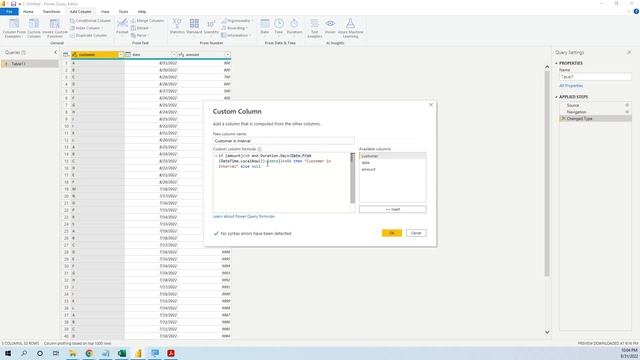This screenshot has height=360, width=640.
Task: Open the Help tab
Action: point(142,12)
